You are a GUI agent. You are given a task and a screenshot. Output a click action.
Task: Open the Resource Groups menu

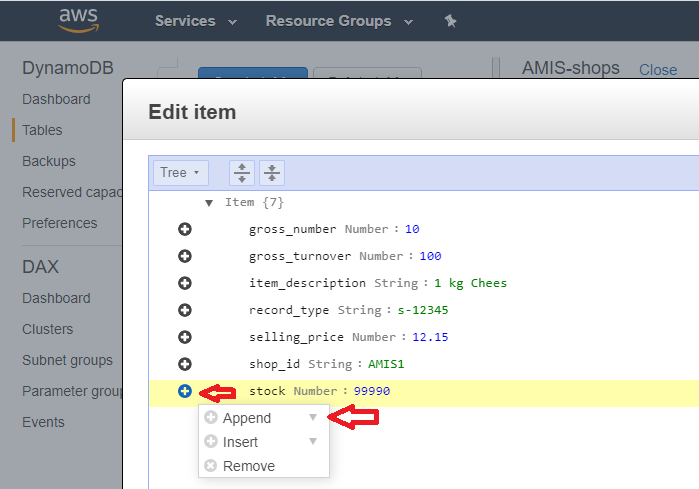(x=339, y=21)
